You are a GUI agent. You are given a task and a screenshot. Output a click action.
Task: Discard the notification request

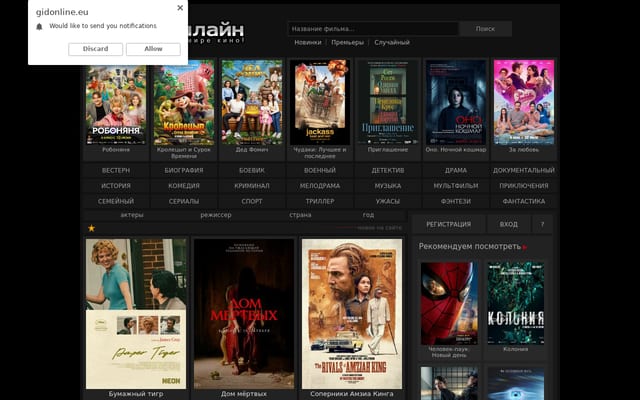[96, 49]
